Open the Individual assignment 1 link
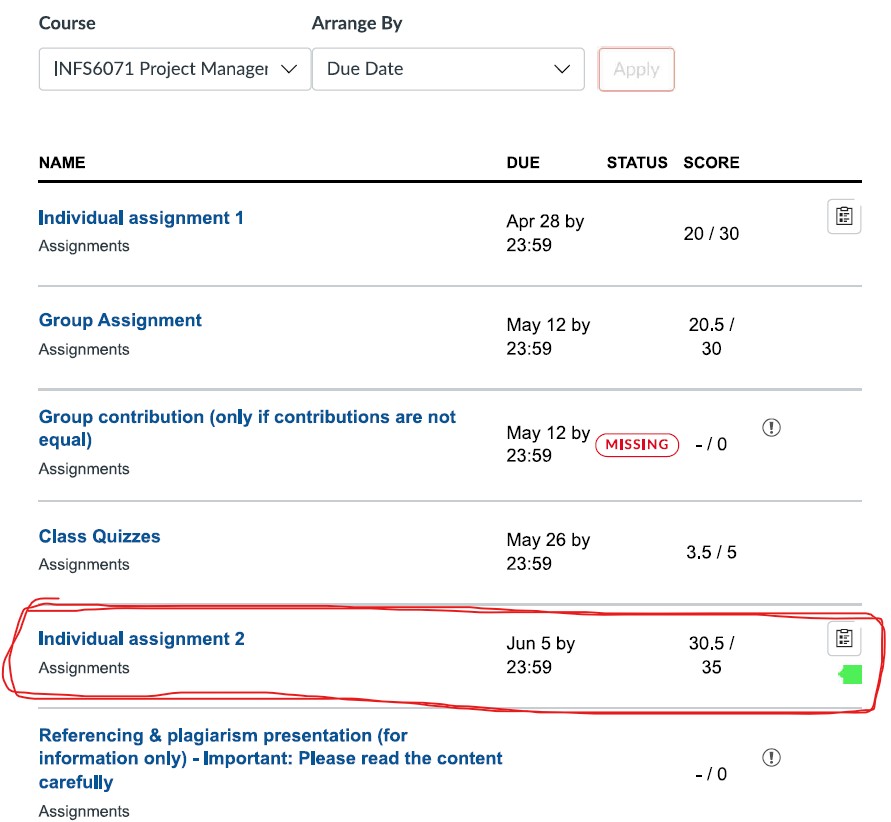Image resolution: width=891 pixels, height=822 pixels. pos(141,218)
